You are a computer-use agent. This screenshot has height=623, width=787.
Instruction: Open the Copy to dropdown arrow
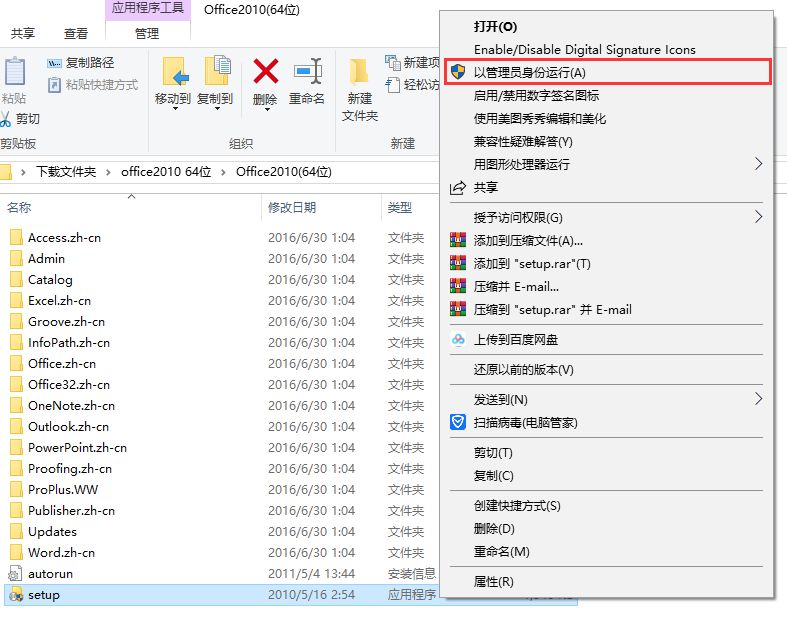[x=217, y=108]
